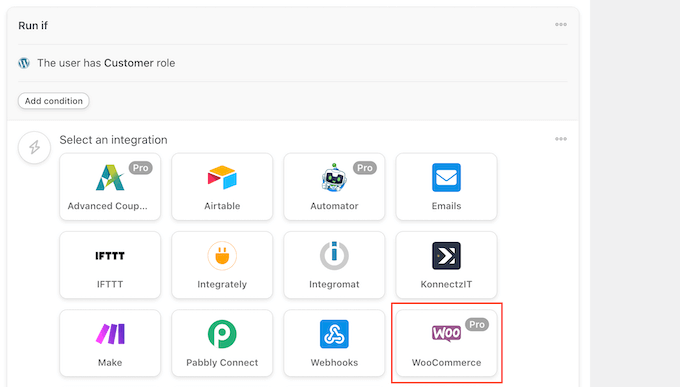Screen dimensions: 680x387
Task: Open the Select an integration options menu
Action: [x=561, y=139]
